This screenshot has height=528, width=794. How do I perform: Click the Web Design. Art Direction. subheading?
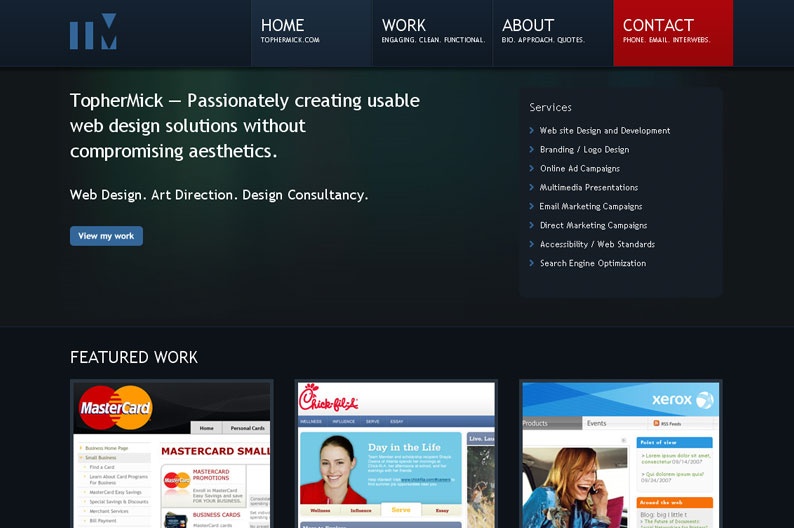tap(219, 195)
